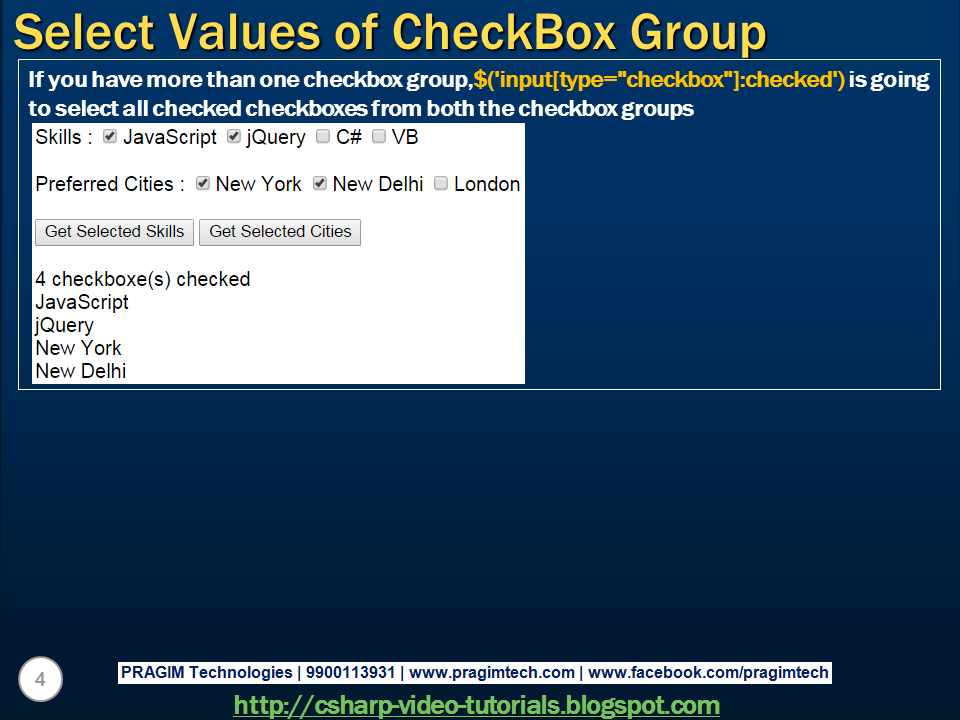Select the New Delhi result line
Viewport: 960px width, 720px height.
[80, 371]
